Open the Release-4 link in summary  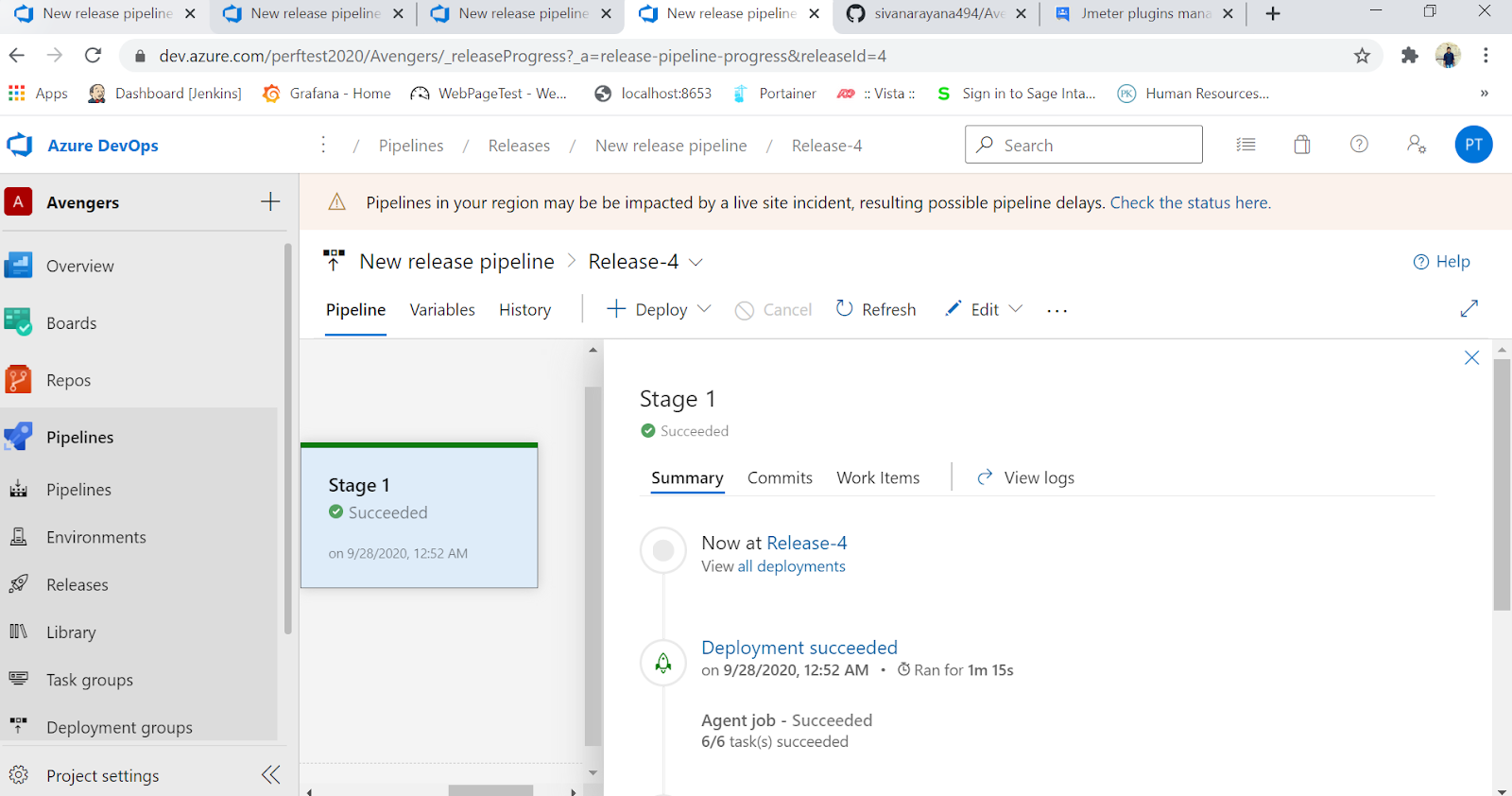coord(806,543)
